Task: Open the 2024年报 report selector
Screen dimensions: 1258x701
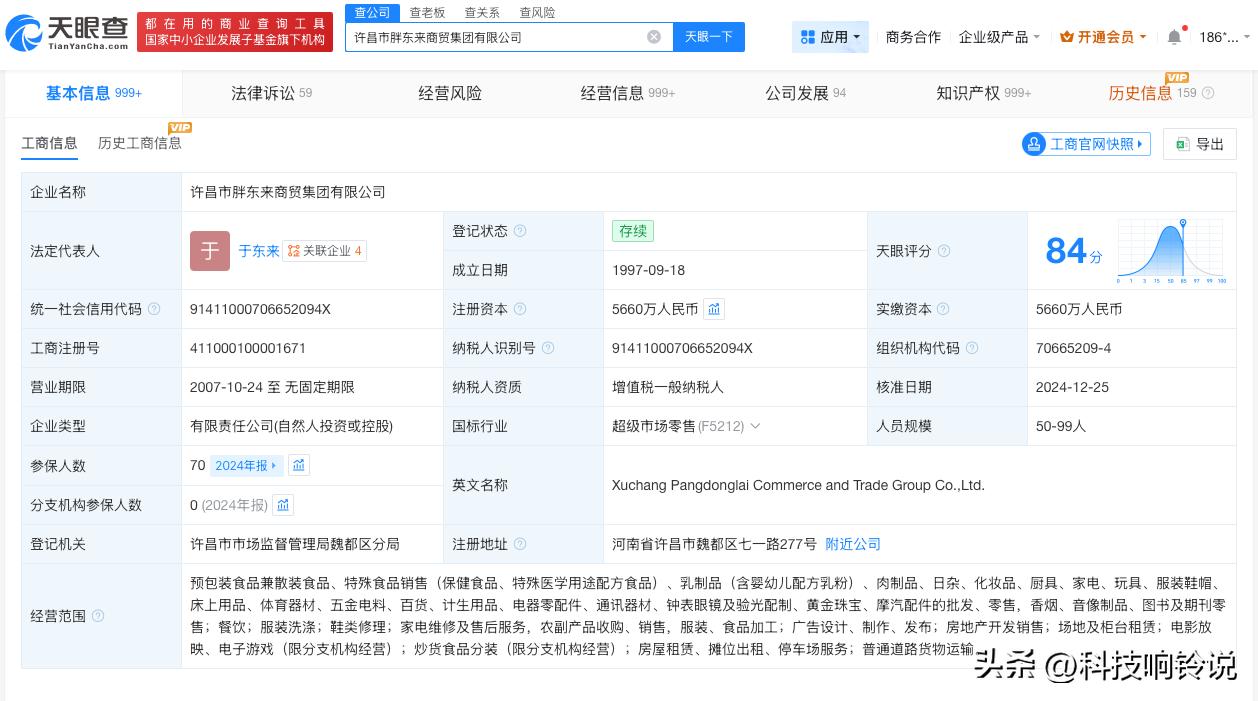Action: tap(246, 465)
